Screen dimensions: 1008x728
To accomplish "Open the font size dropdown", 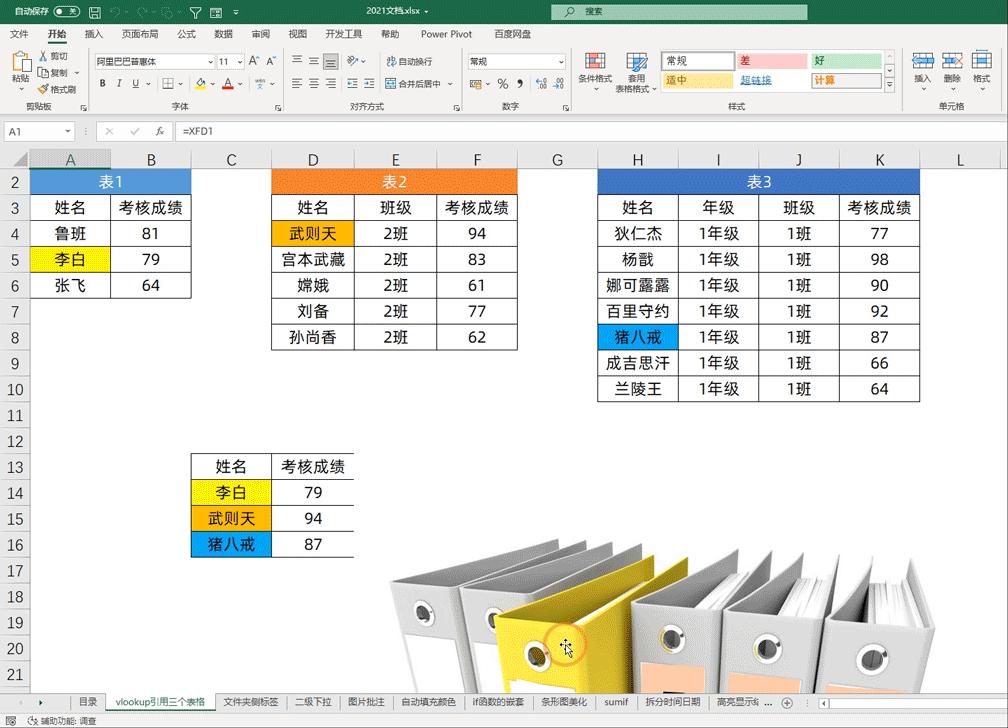I will [239, 61].
